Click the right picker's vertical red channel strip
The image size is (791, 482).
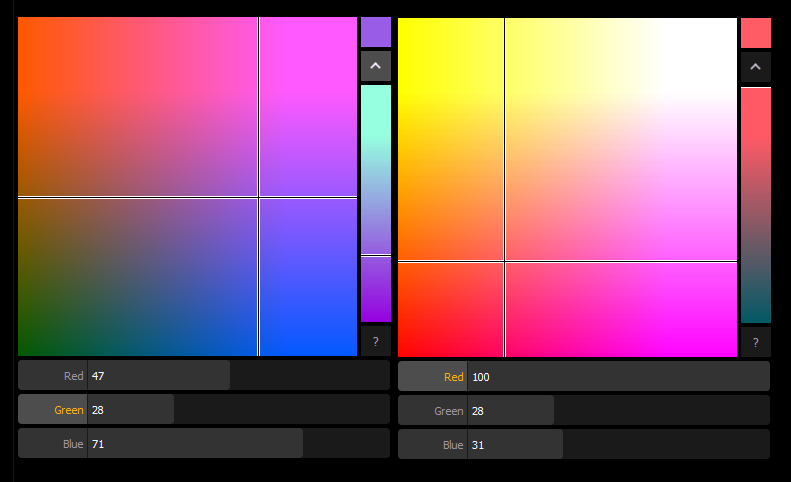755,205
